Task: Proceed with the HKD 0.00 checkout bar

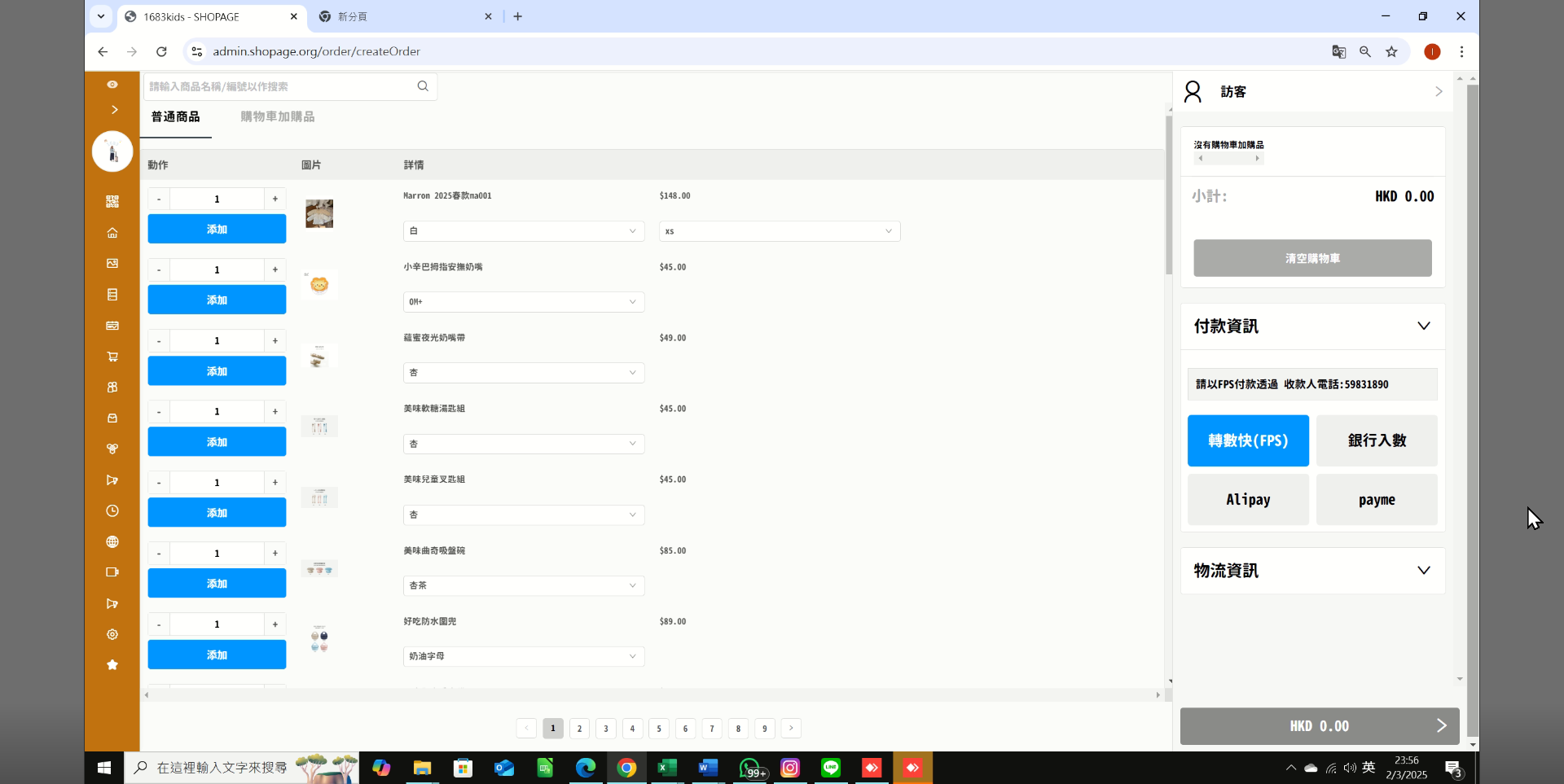Action: (1320, 726)
